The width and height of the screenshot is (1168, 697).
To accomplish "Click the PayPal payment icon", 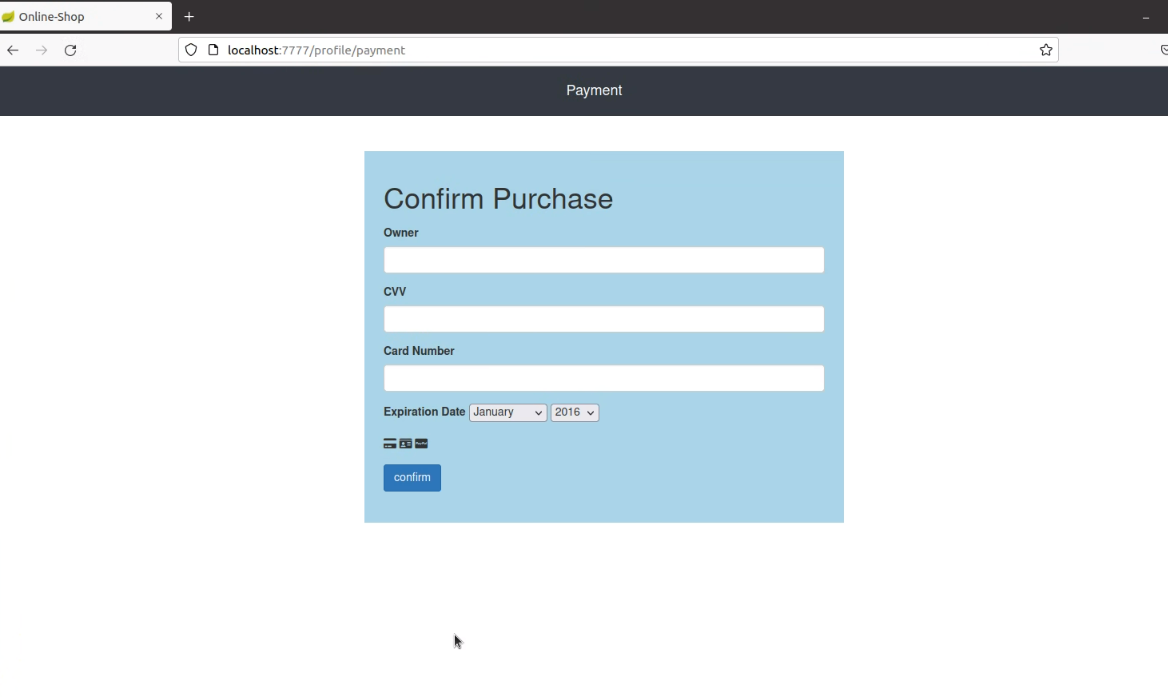I will (x=422, y=444).
